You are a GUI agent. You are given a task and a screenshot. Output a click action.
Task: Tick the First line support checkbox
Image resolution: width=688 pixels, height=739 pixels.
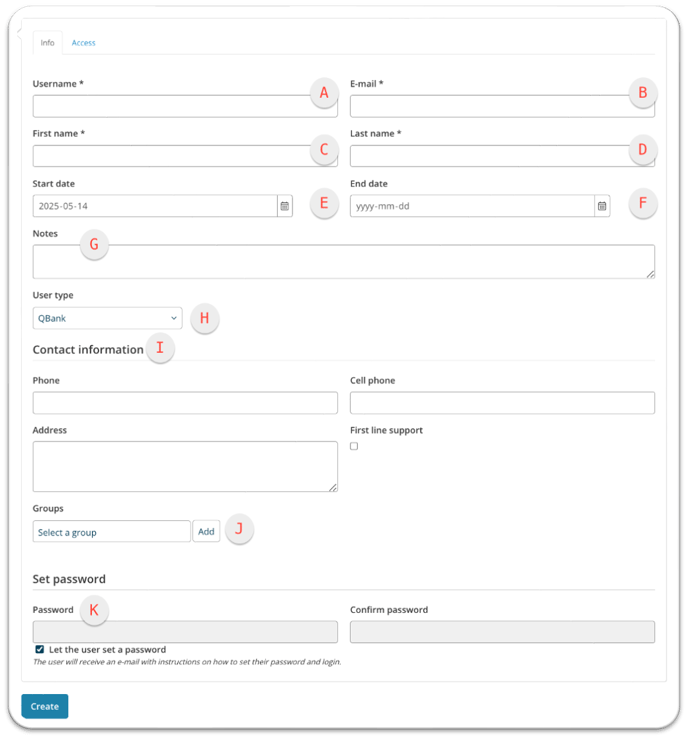[x=354, y=446]
